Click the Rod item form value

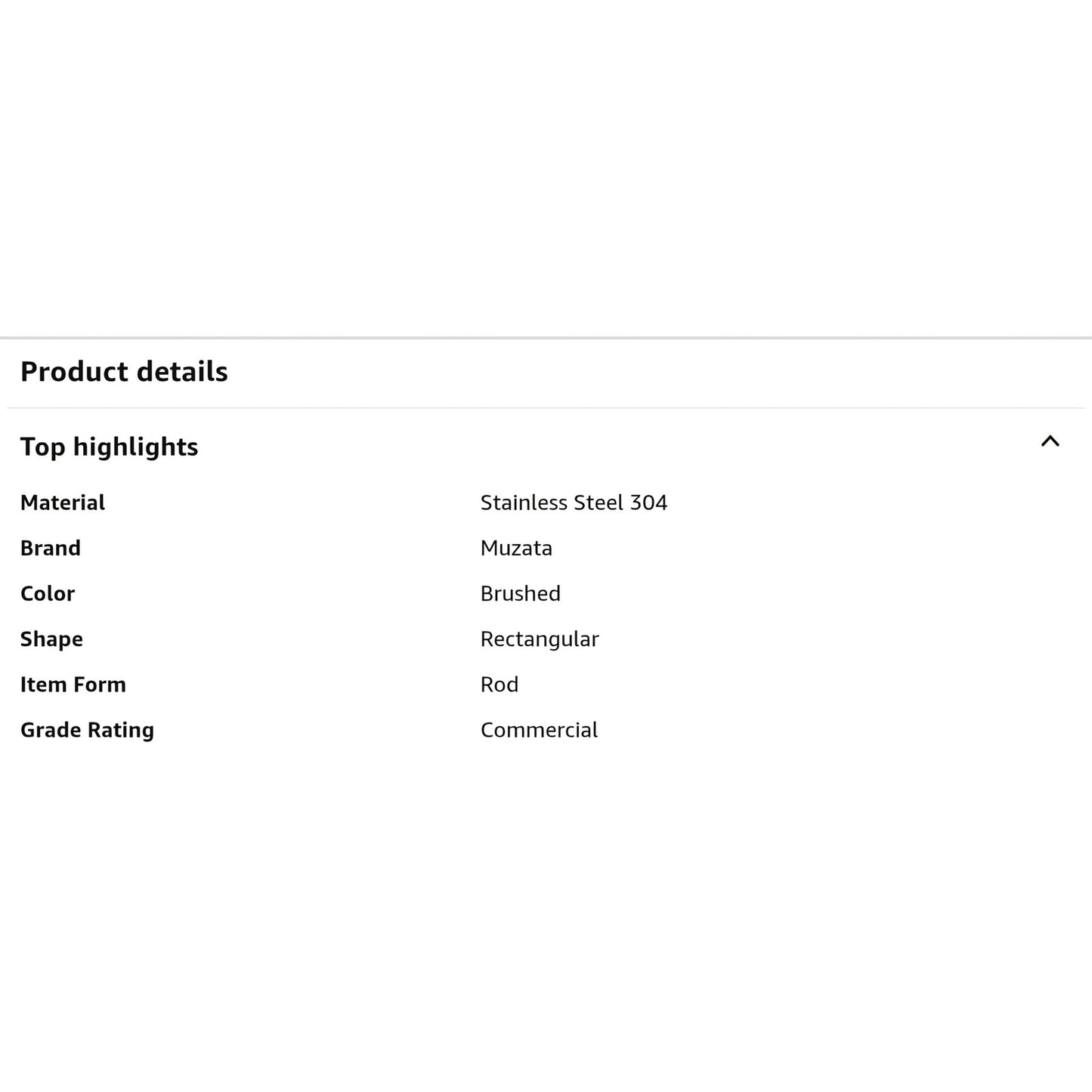click(500, 684)
